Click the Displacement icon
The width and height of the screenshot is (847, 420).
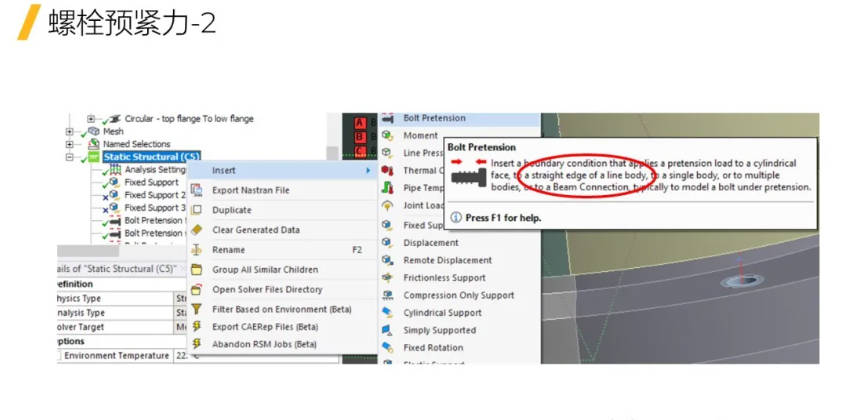[x=387, y=243]
